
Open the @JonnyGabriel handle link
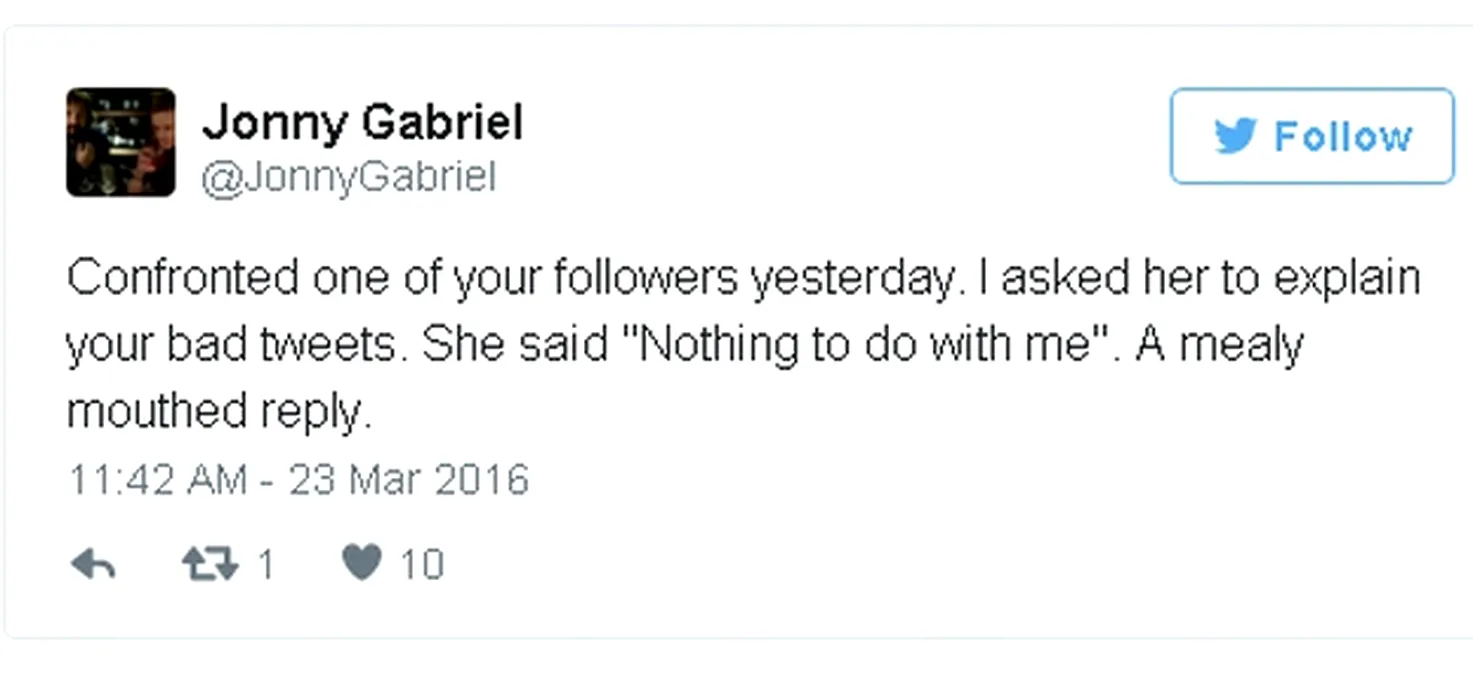point(348,177)
